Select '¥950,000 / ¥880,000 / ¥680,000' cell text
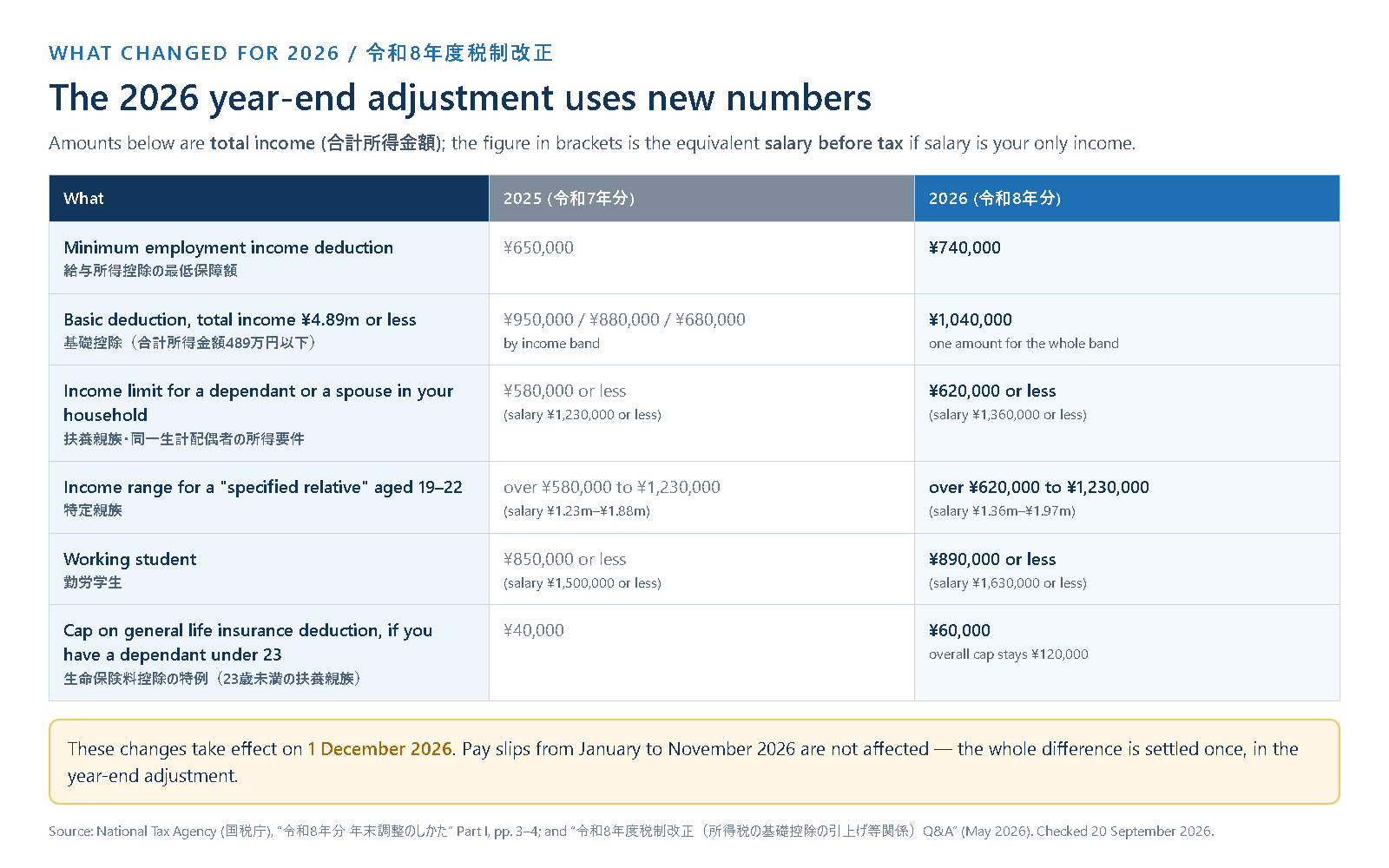 [624, 319]
